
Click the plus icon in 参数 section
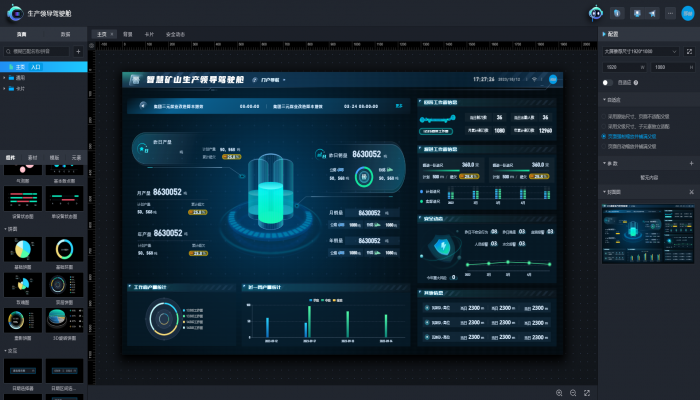click(691, 163)
